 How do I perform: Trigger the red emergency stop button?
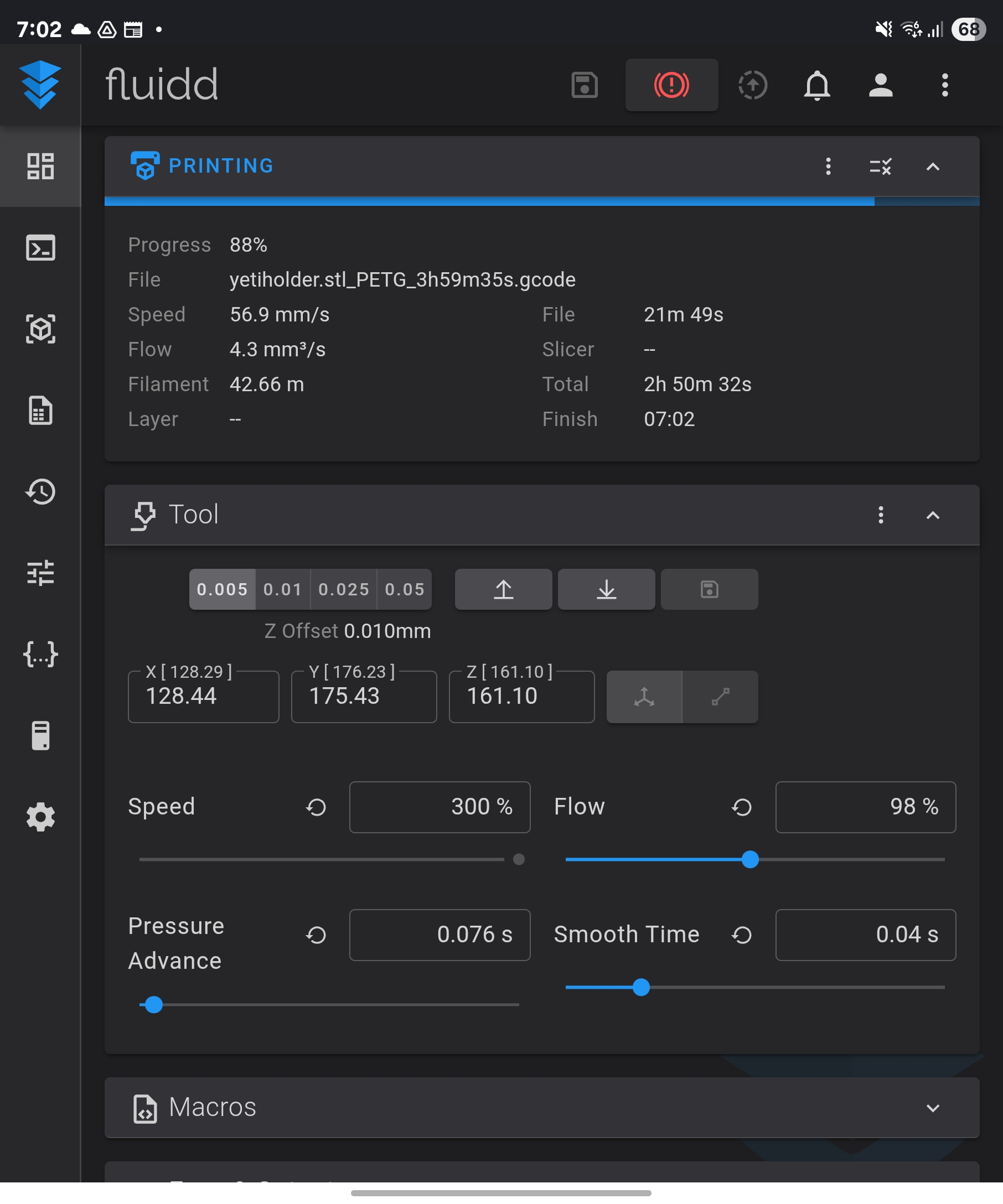click(x=671, y=85)
